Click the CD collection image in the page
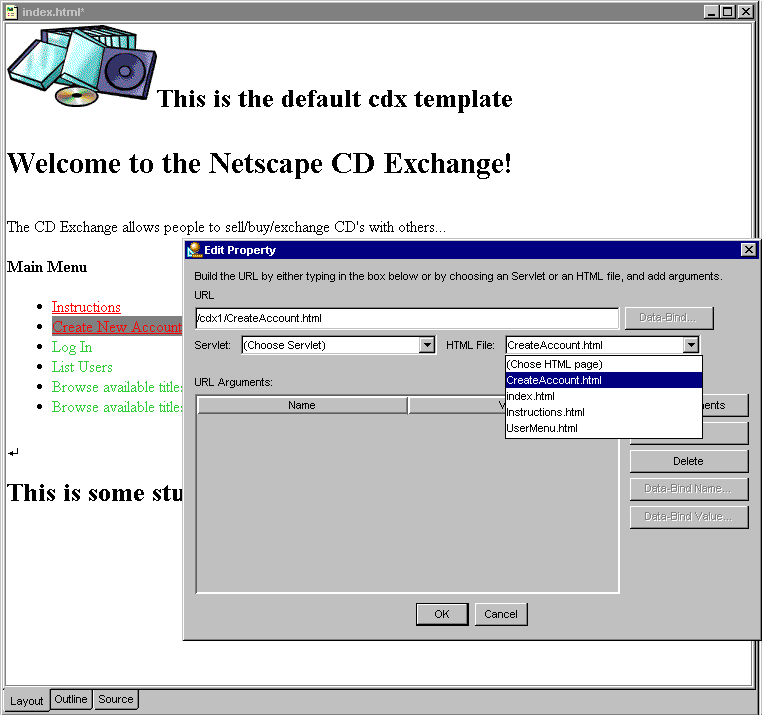The height and width of the screenshot is (715, 762). pyautogui.click(x=82, y=66)
